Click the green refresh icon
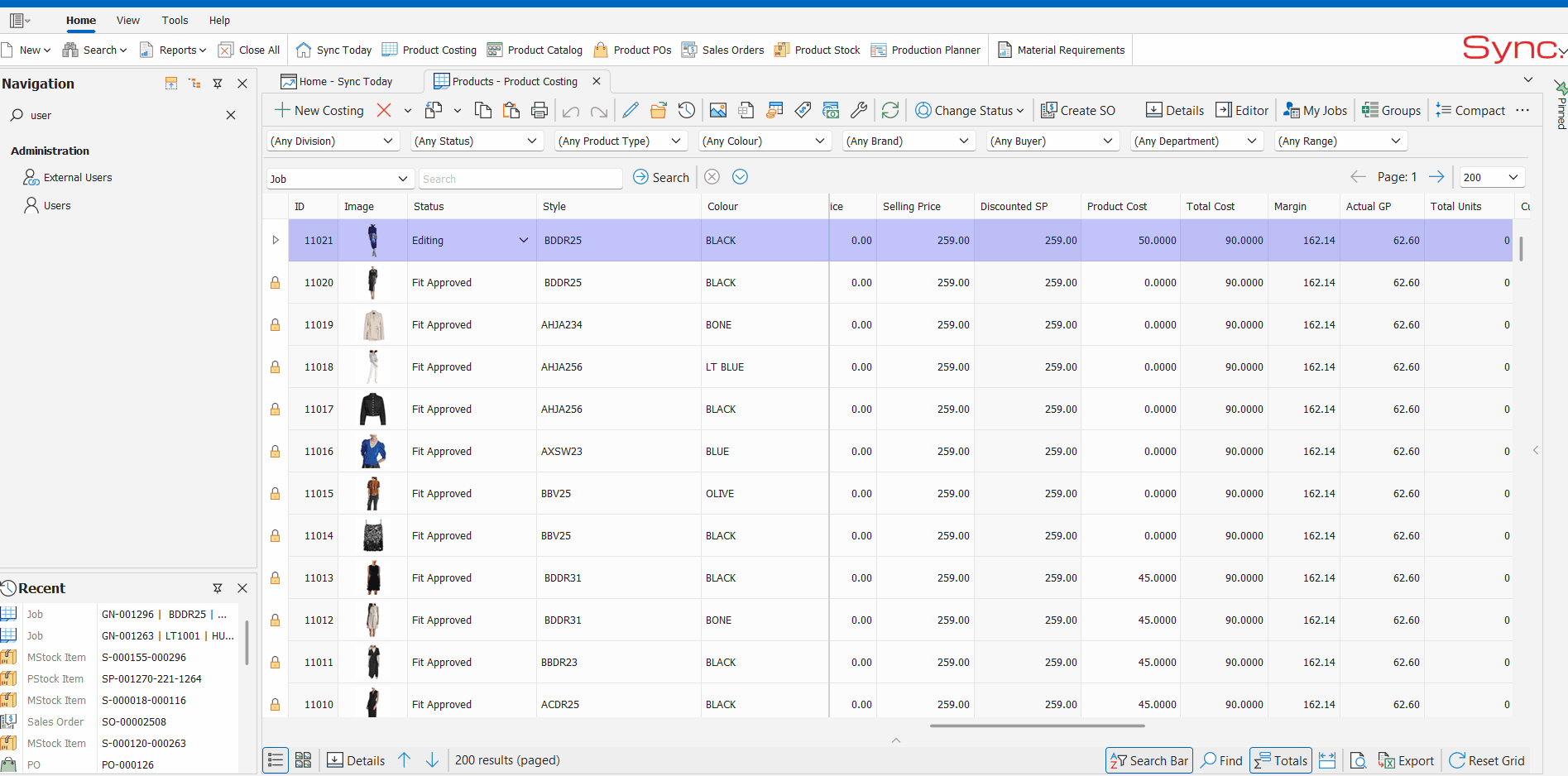The height and width of the screenshot is (776, 1568). click(890, 110)
